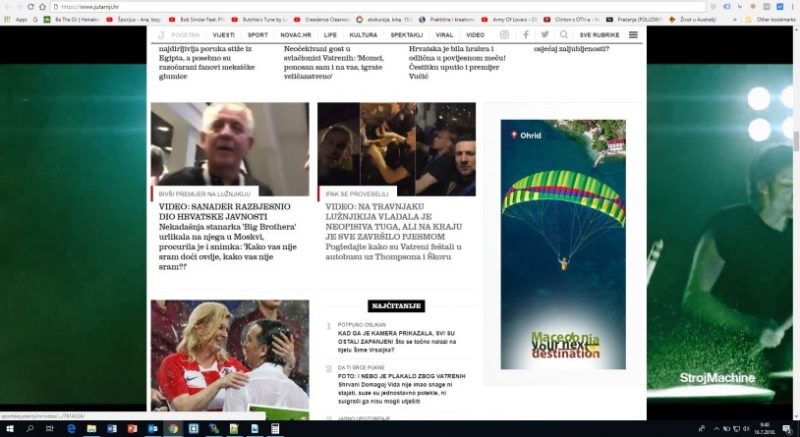The image size is (800, 437).
Task: Open Word from the taskbar
Action: click(x=112, y=429)
